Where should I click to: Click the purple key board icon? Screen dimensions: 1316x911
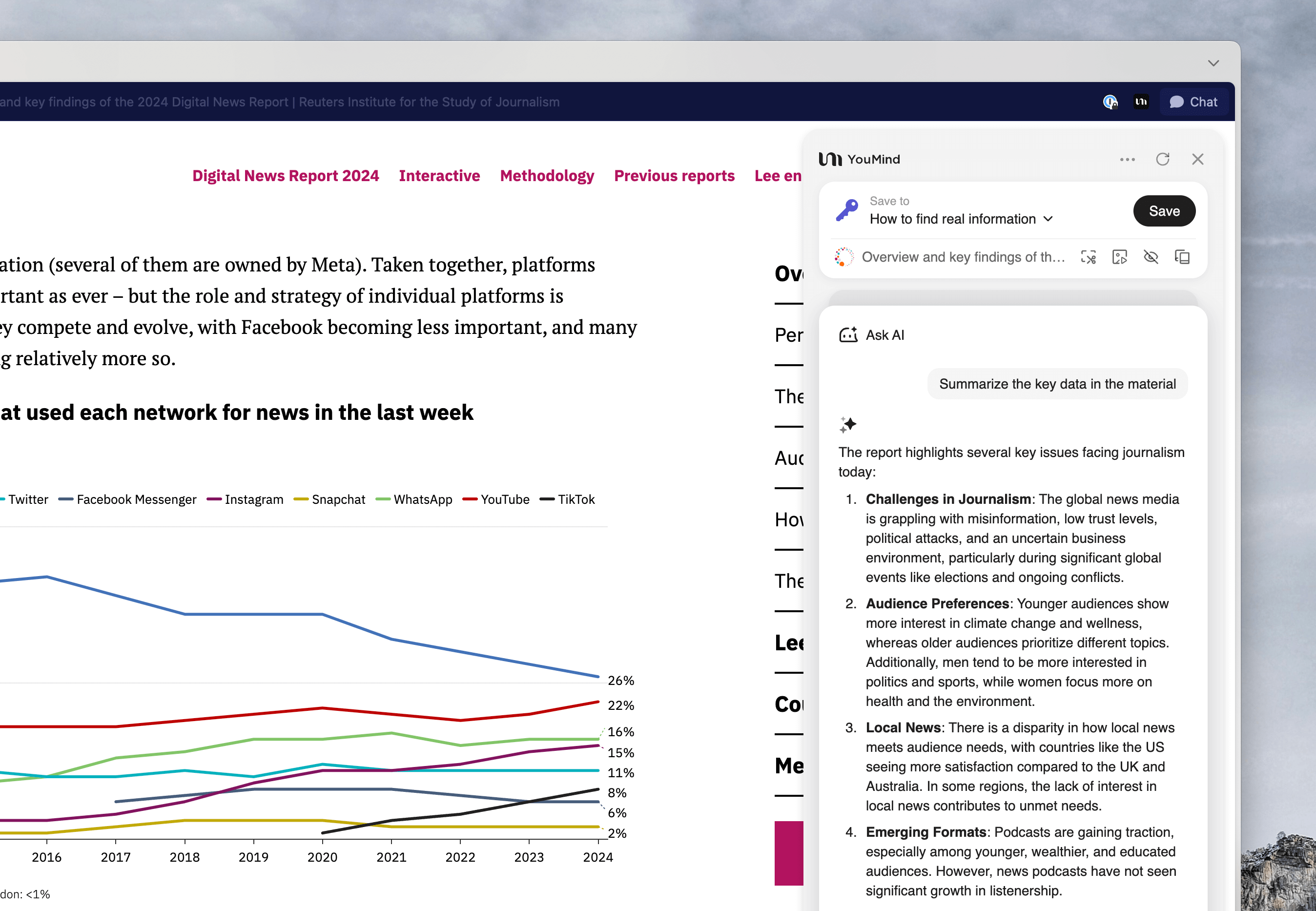[x=847, y=210]
